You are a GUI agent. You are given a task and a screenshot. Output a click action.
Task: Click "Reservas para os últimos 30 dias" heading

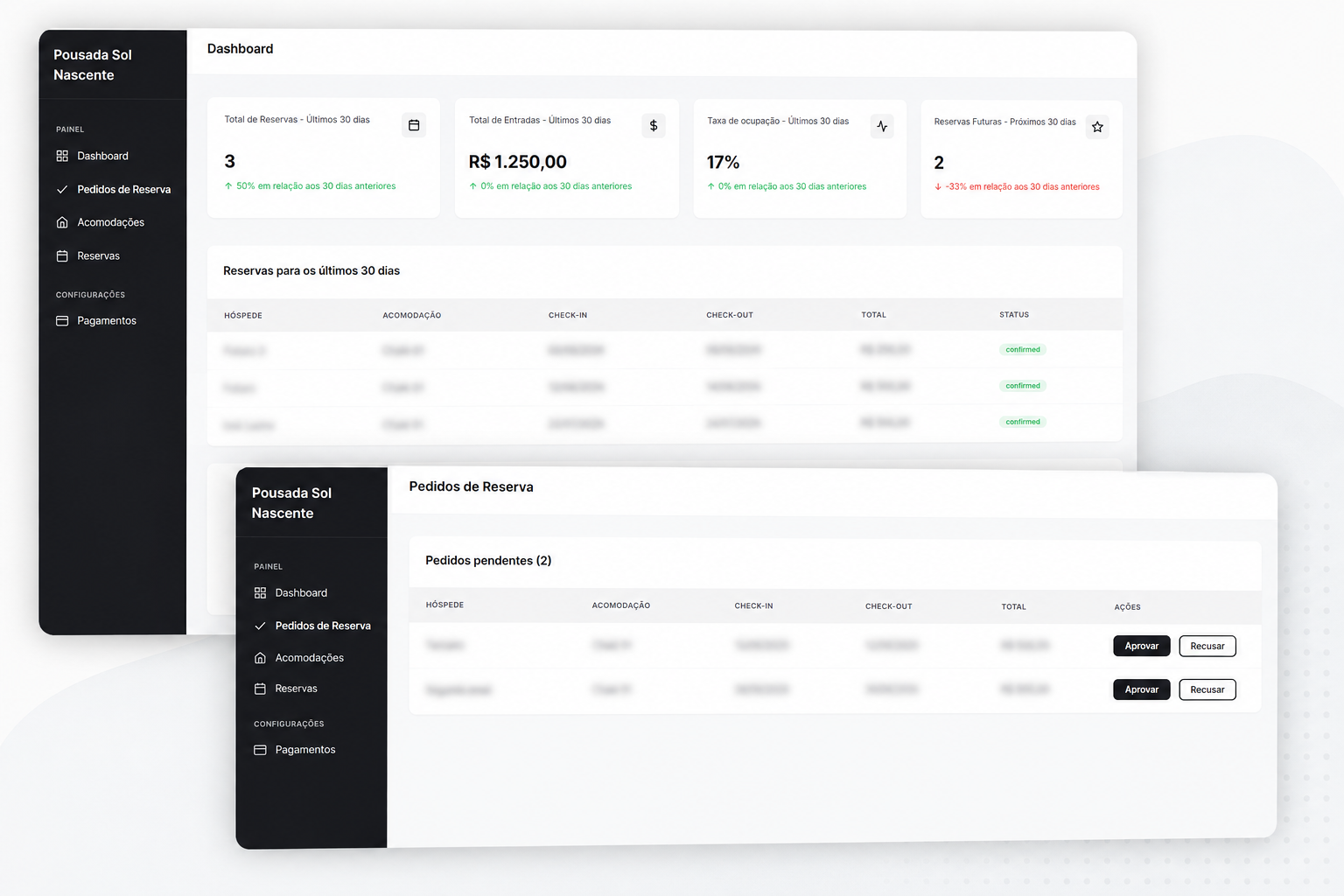click(311, 271)
